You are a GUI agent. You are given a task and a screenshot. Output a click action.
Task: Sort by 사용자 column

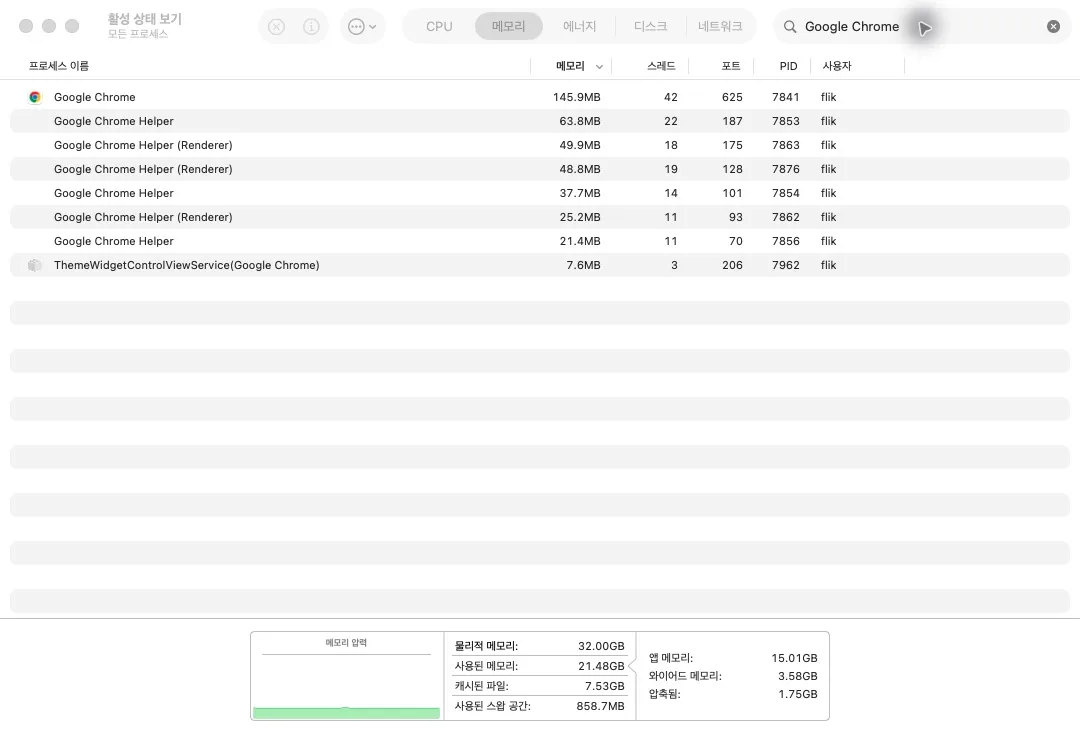pos(837,66)
